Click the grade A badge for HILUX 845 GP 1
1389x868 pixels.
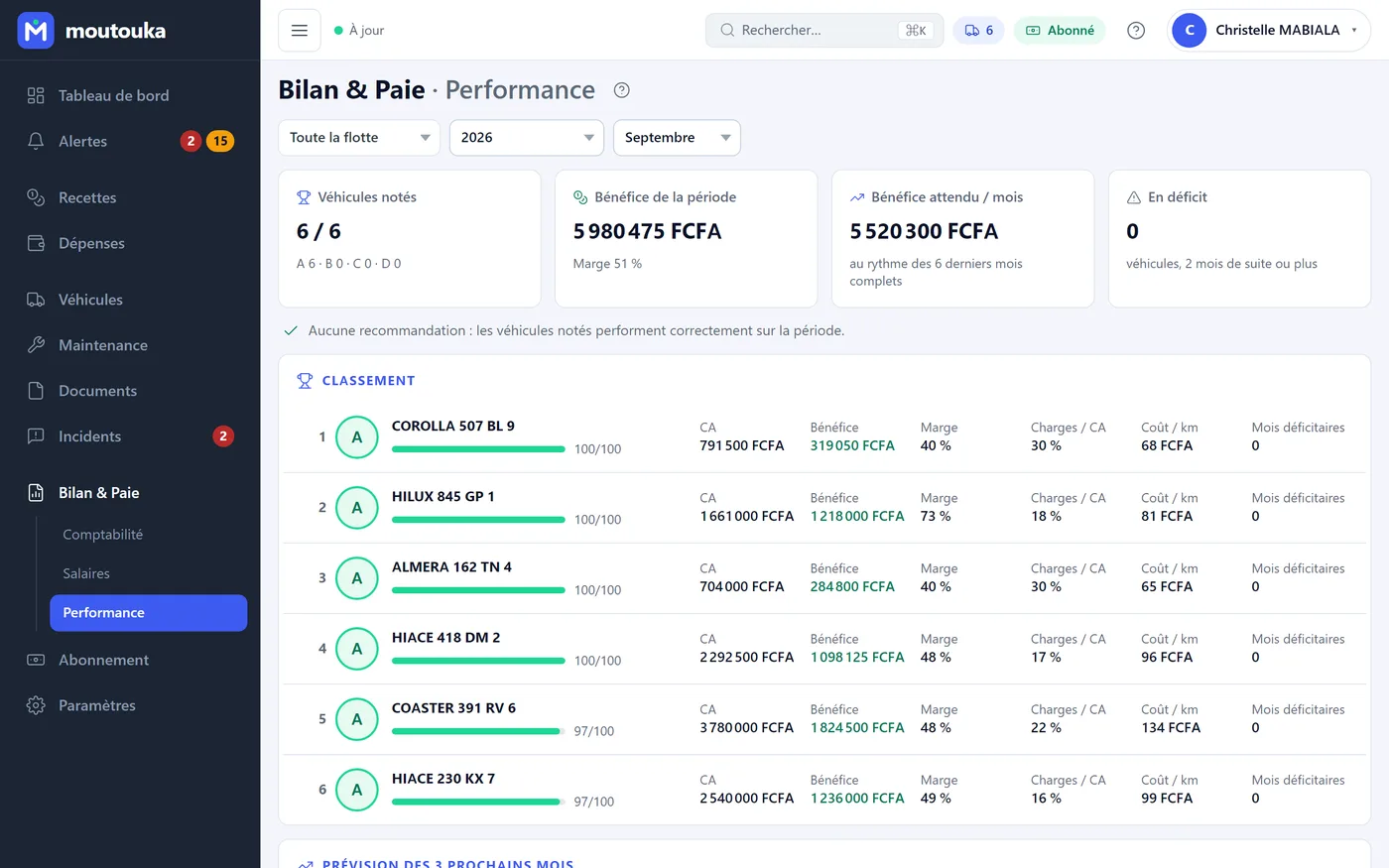point(357,508)
